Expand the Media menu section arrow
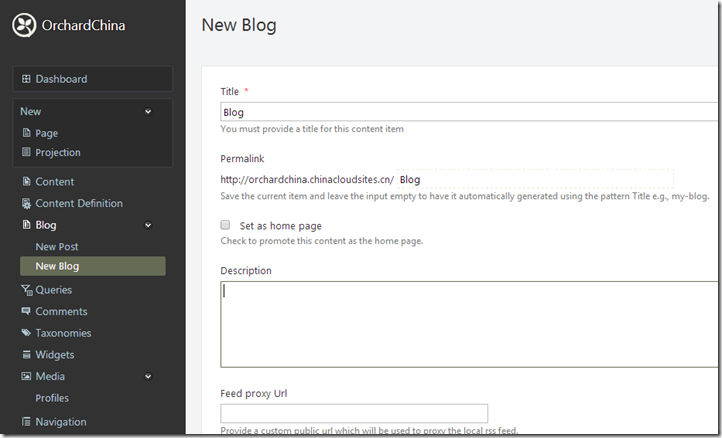This screenshot has height=438, width=722. (x=148, y=377)
